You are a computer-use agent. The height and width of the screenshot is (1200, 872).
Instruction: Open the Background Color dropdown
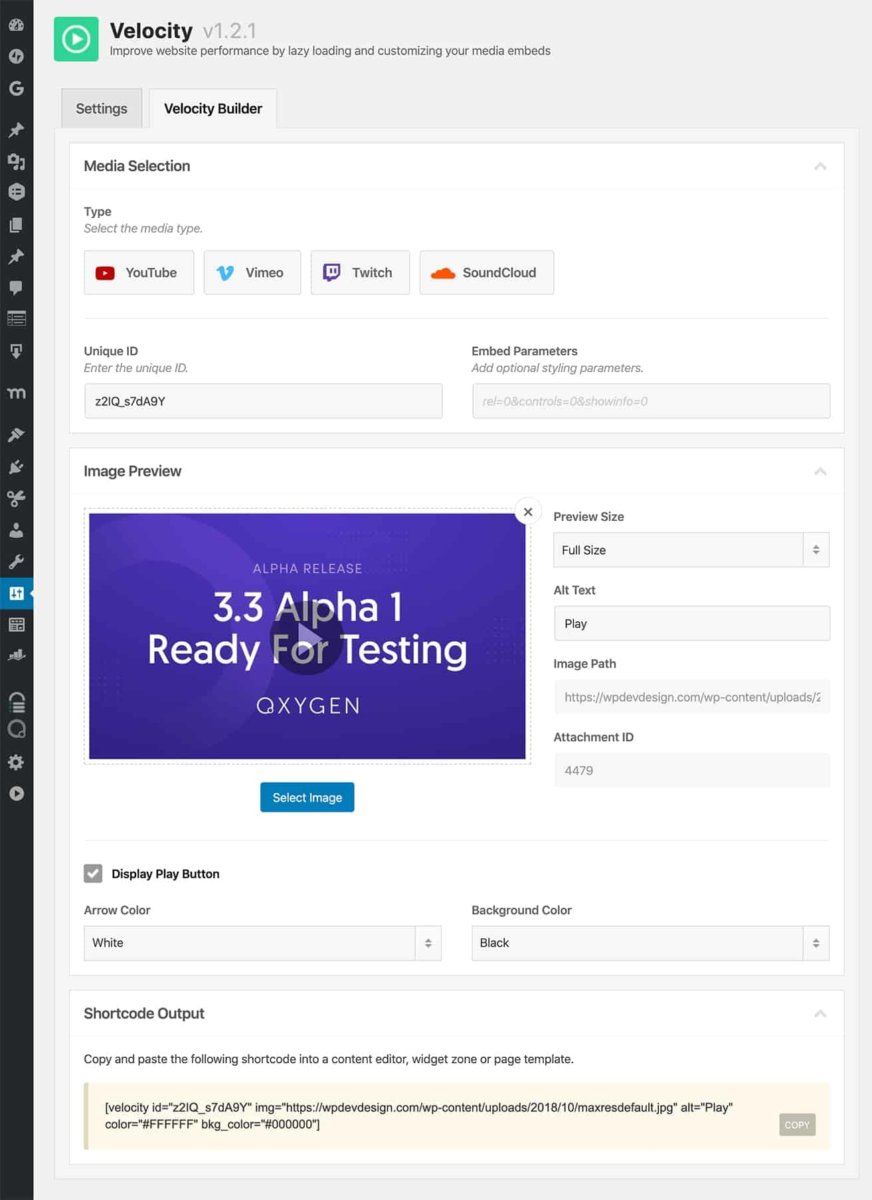[x=650, y=943]
